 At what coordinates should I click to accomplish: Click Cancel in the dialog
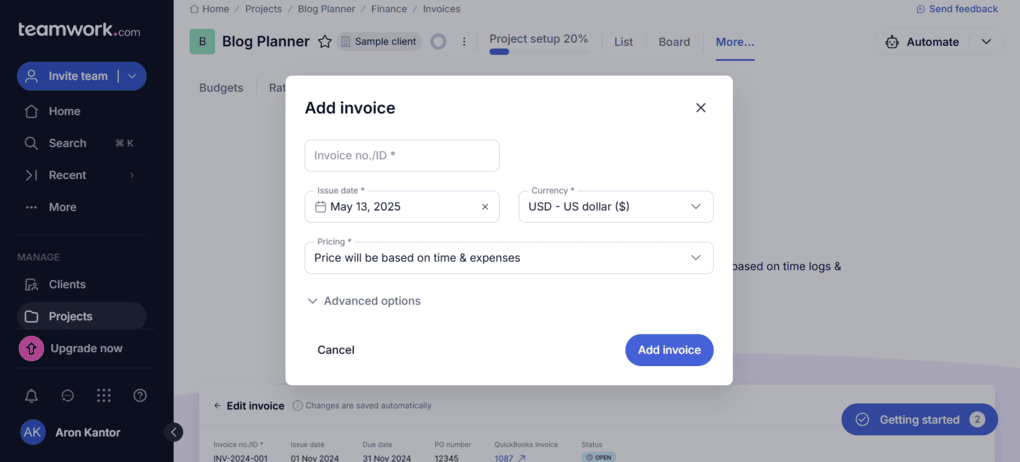(x=336, y=350)
